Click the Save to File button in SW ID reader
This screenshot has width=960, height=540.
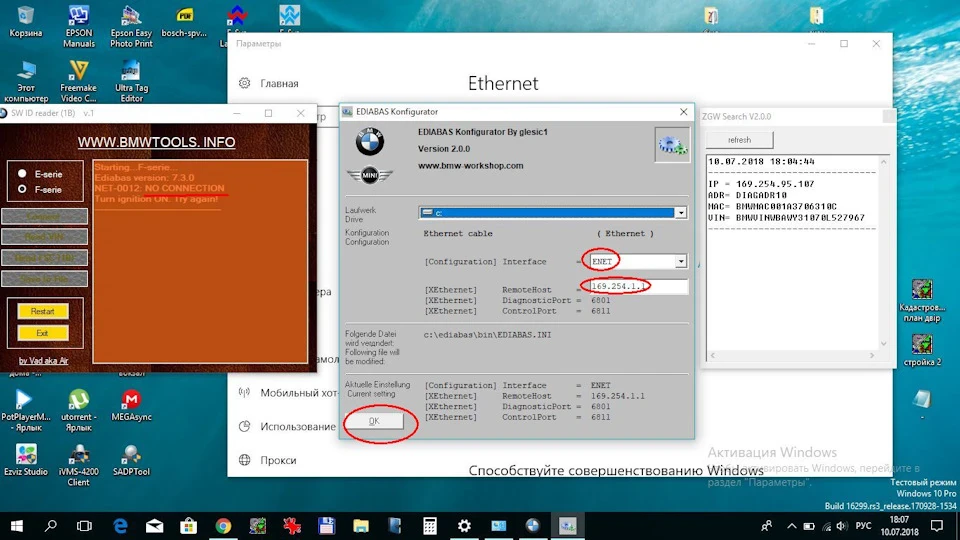pyautogui.click(x=44, y=279)
